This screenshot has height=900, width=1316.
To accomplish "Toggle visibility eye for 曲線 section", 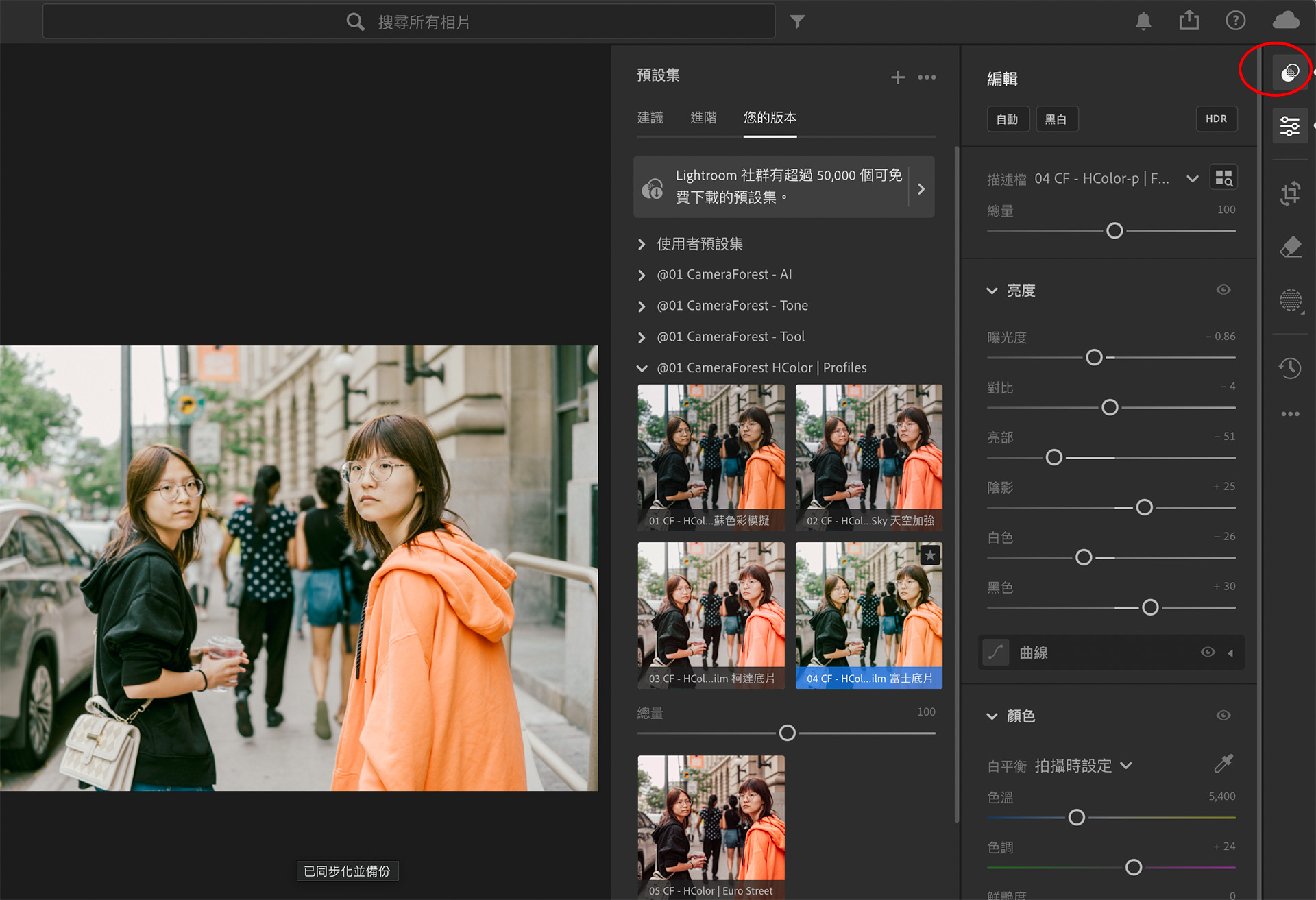I will tap(1208, 652).
